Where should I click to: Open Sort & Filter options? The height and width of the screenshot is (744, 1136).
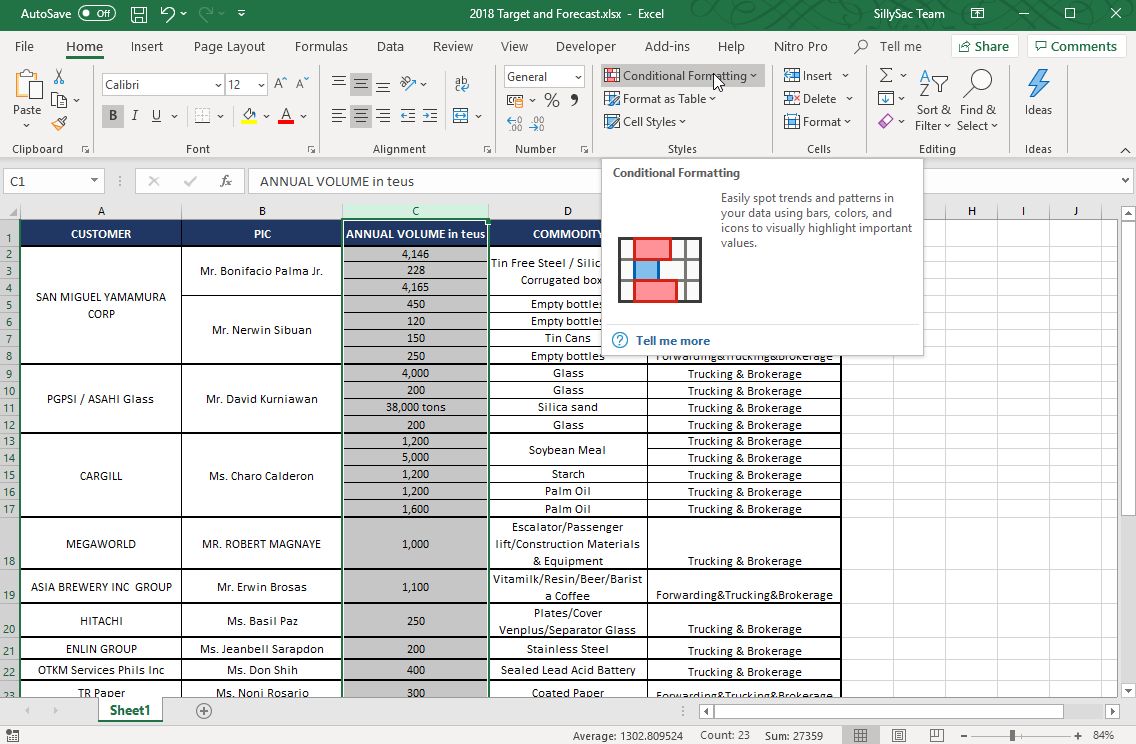tap(933, 99)
